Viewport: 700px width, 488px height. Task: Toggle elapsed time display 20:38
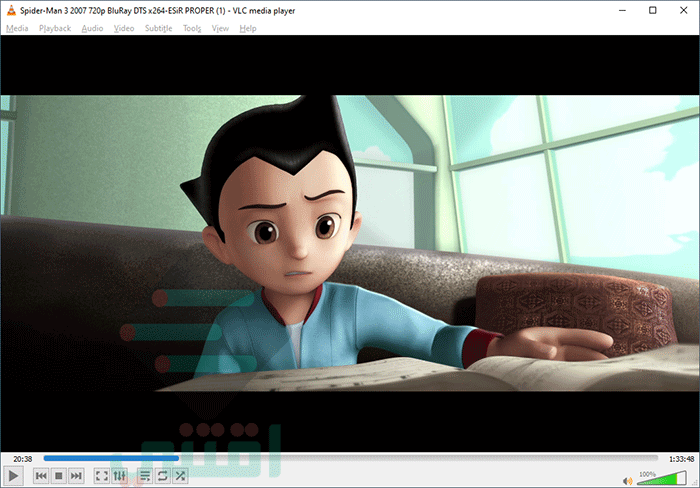23,459
